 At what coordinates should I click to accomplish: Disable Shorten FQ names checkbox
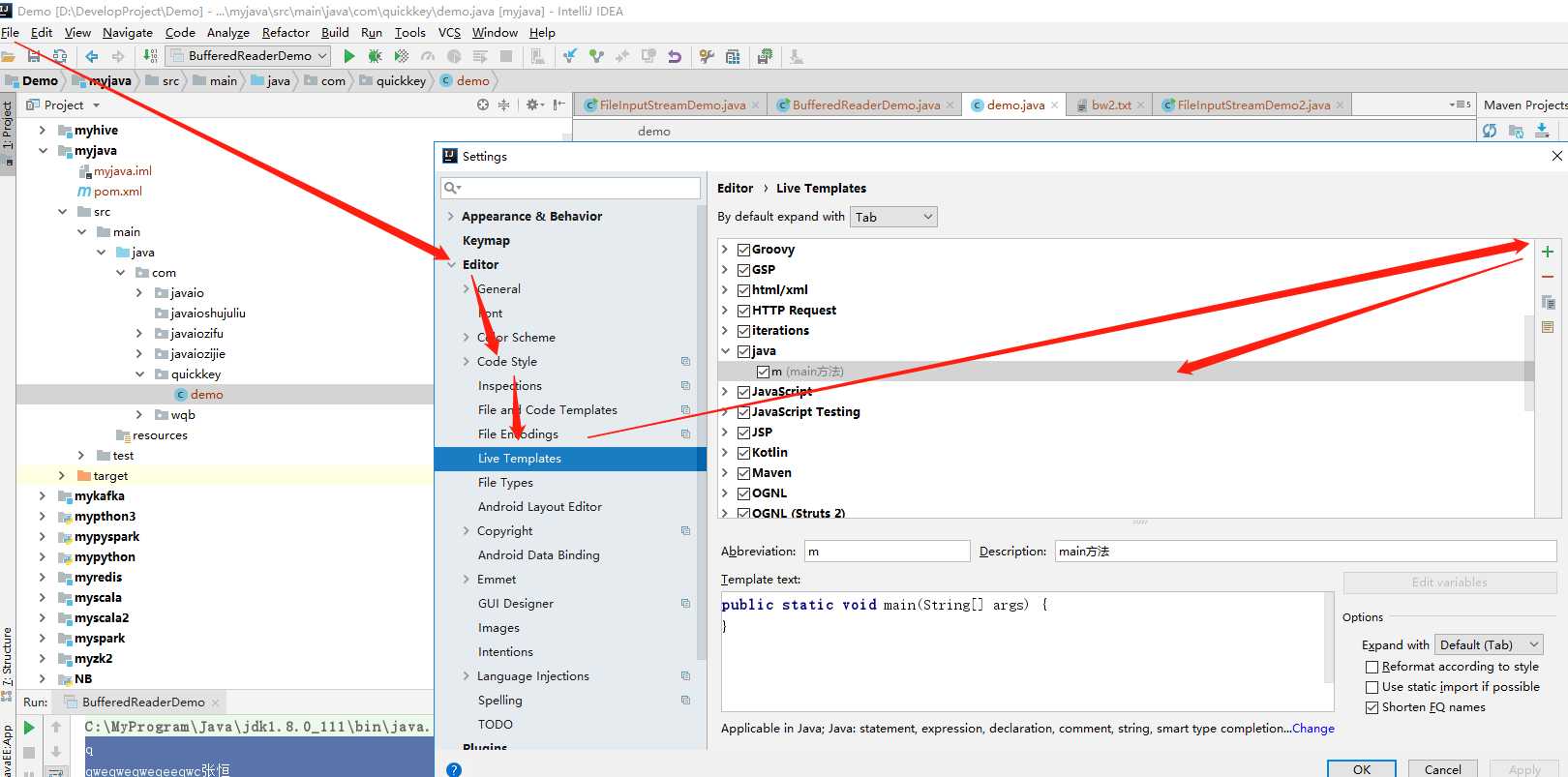pyautogui.click(x=1372, y=707)
